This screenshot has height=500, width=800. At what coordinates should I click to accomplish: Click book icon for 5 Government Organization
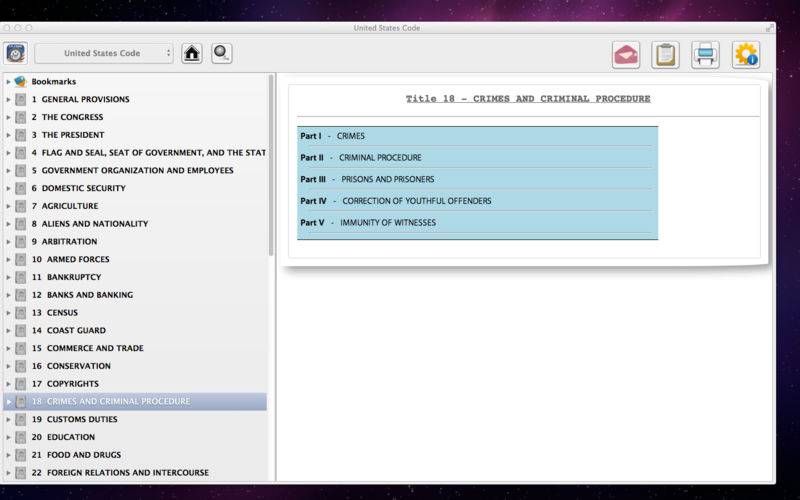tap(20, 170)
